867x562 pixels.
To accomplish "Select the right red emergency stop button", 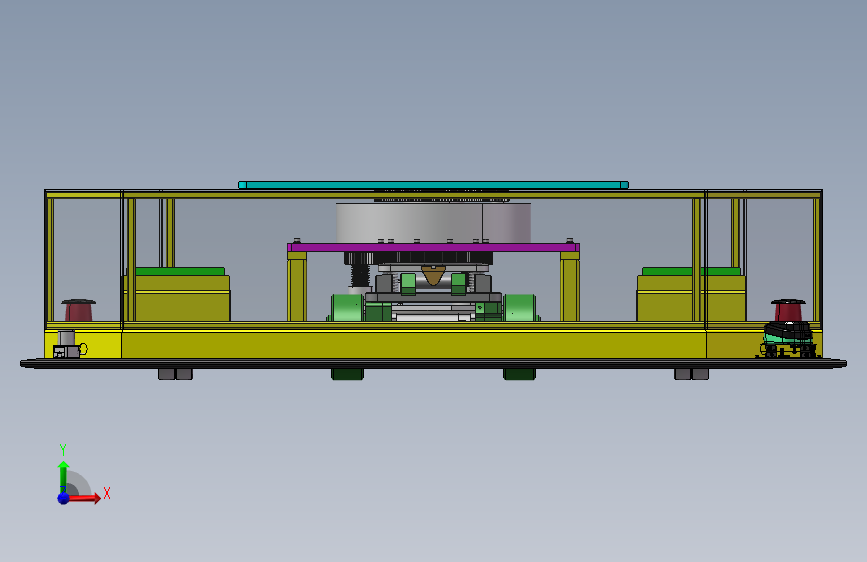I will pyautogui.click(x=788, y=310).
